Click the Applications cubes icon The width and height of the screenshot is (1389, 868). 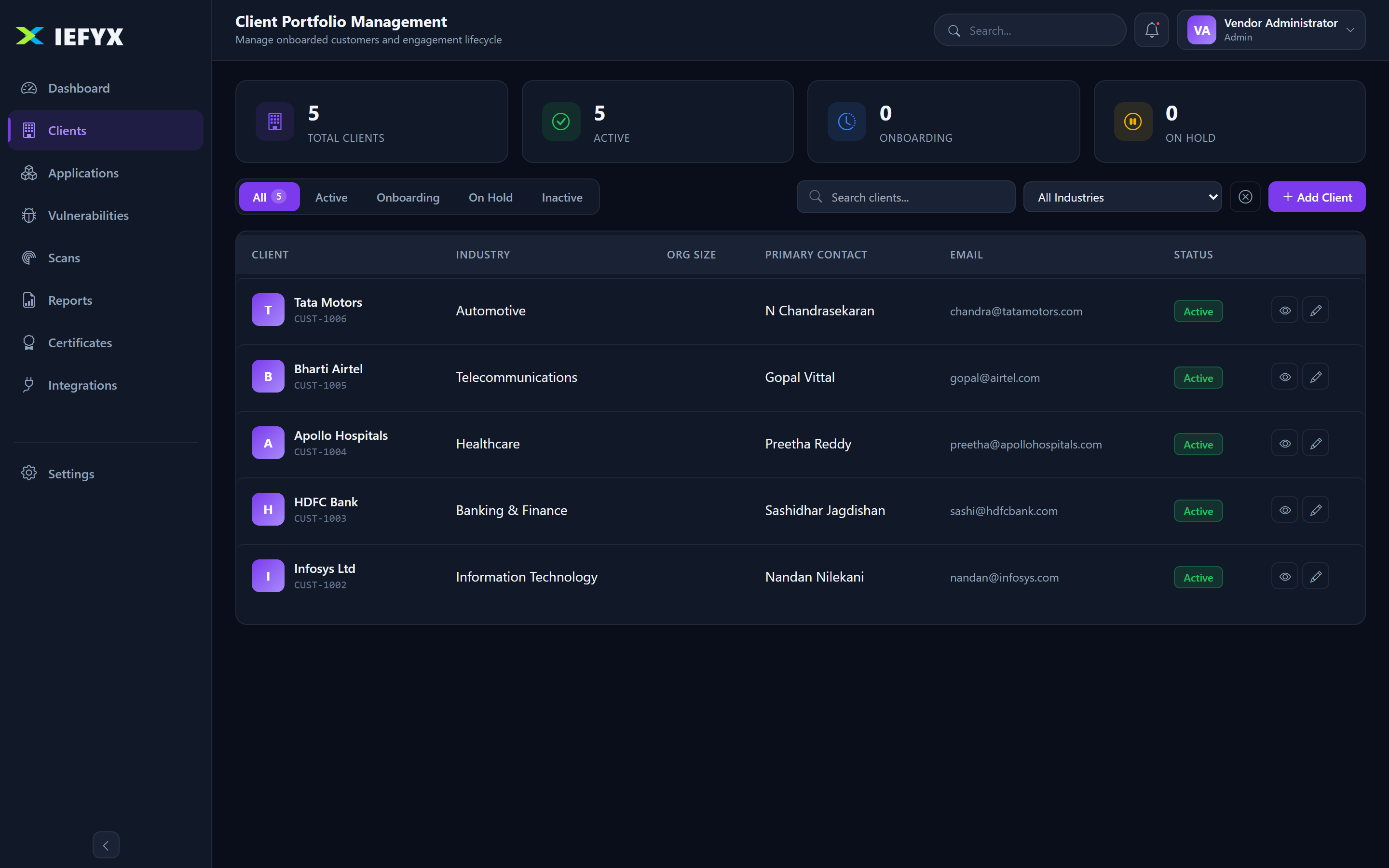click(x=29, y=173)
